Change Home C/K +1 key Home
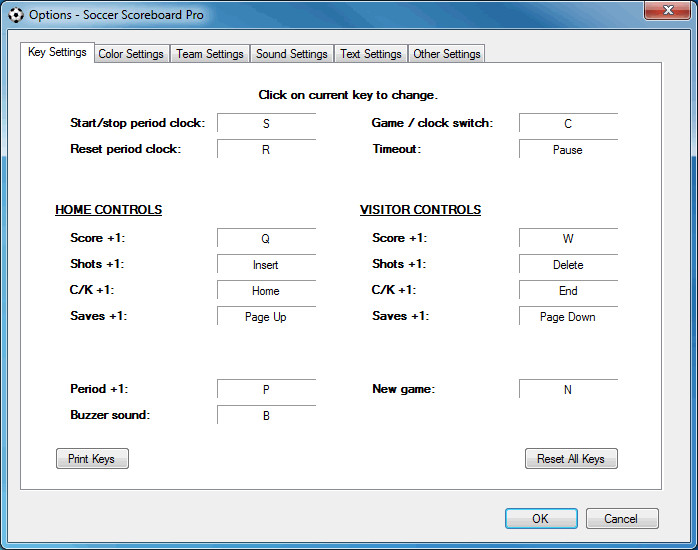 266,290
